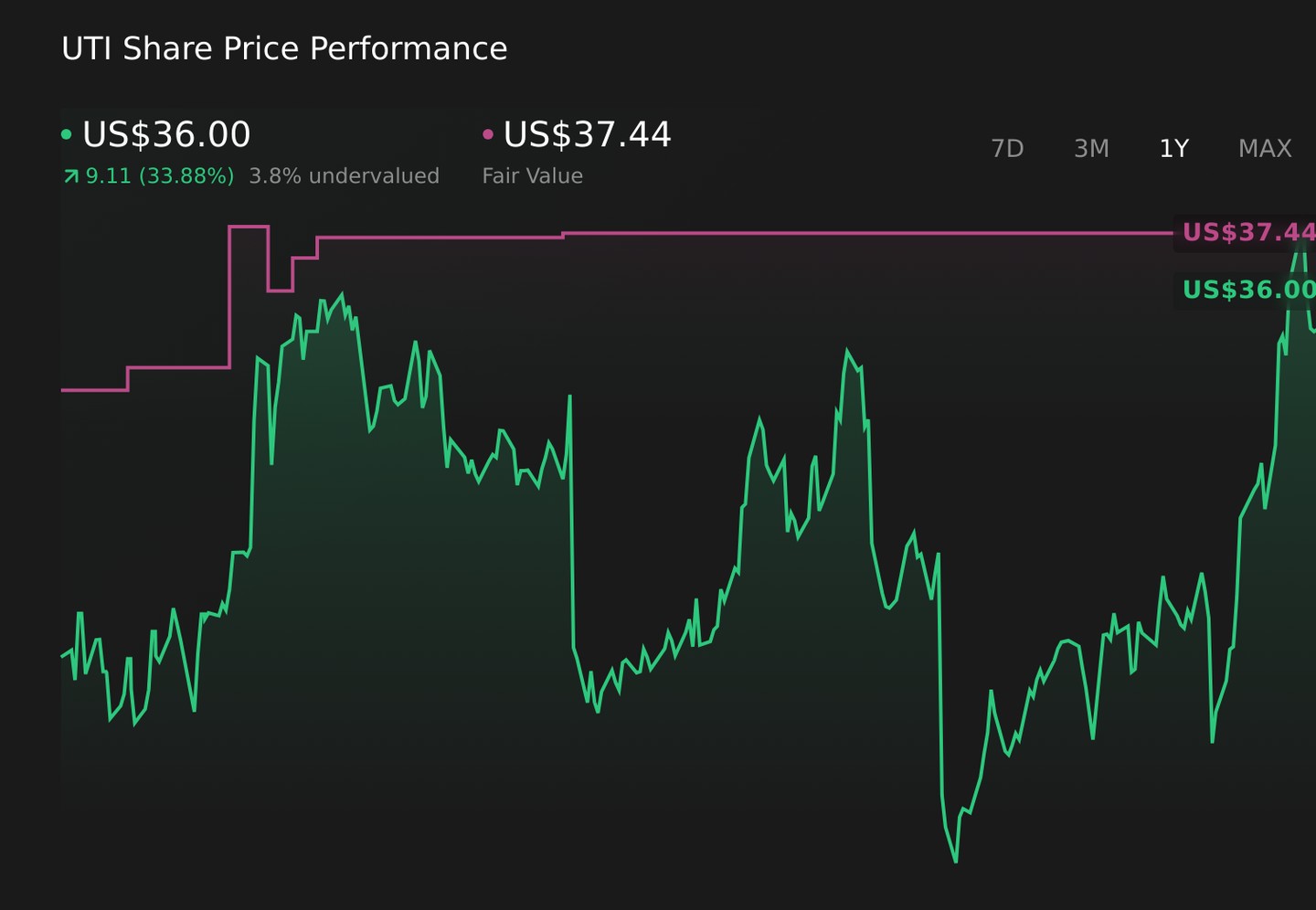Select the 1Y time range
The height and width of the screenshot is (910, 1316).
tap(1173, 148)
